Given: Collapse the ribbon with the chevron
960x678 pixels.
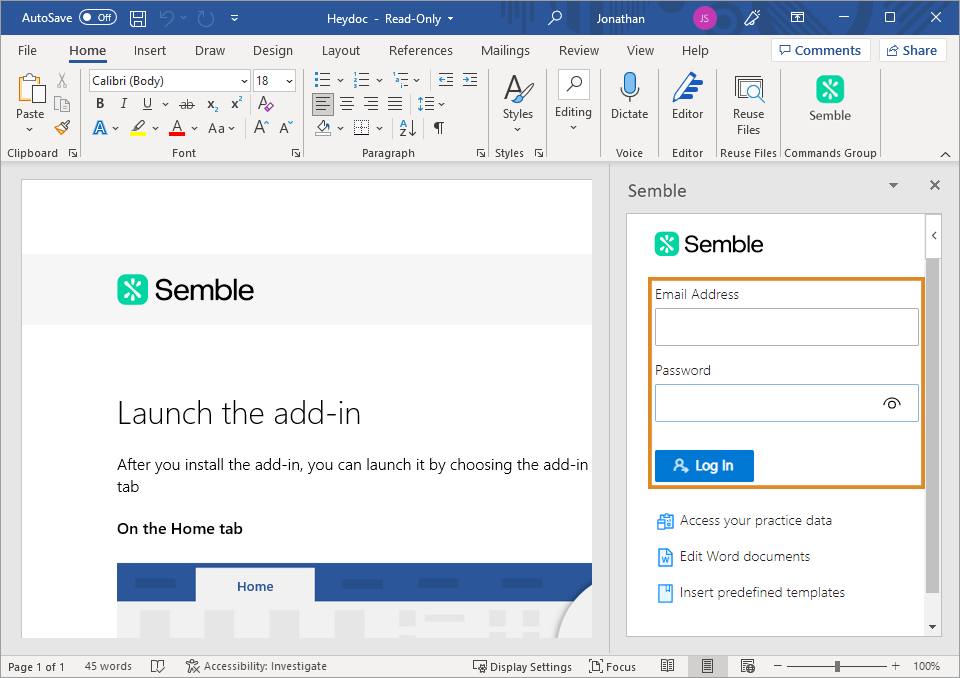Looking at the screenshot, I should (945, 154).
